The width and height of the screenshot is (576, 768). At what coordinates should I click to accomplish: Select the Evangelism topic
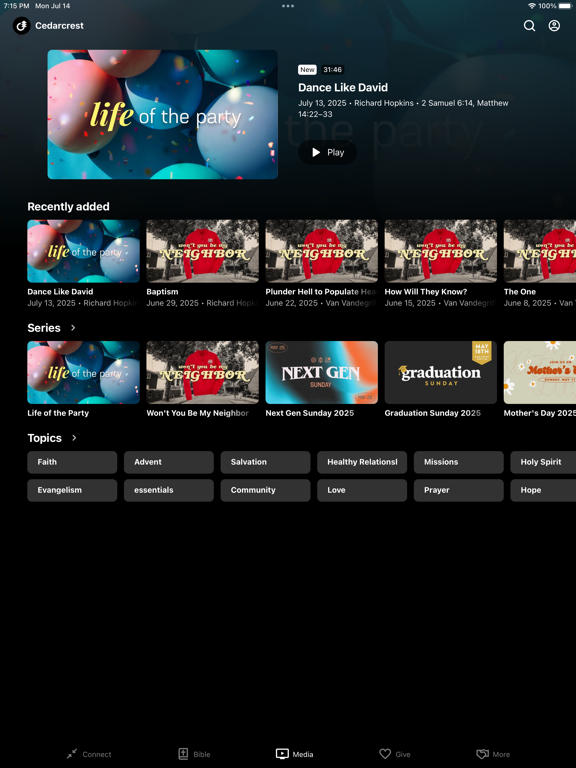(x=72, y=490)
